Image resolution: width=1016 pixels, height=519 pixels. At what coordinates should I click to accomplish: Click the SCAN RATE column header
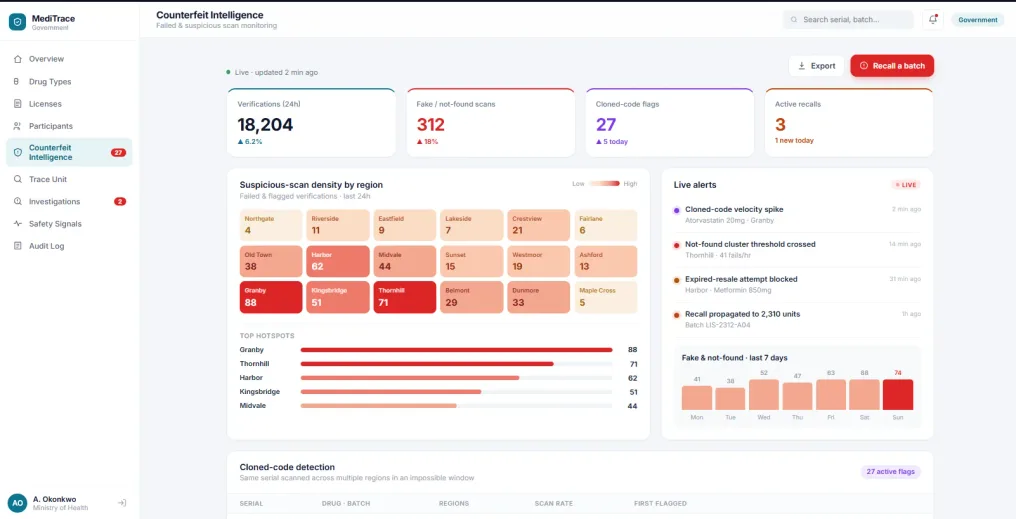(553, 503)
